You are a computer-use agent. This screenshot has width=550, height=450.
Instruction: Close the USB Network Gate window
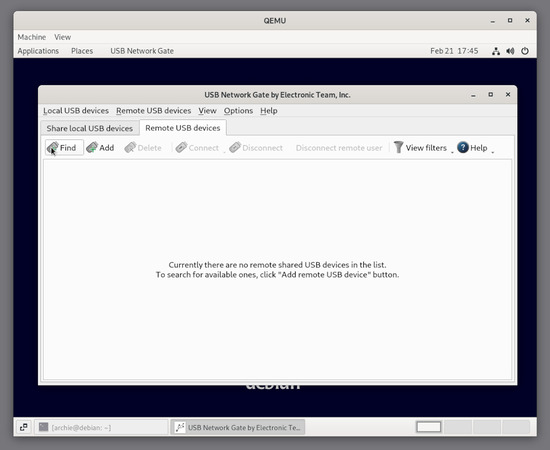(508, 94)
